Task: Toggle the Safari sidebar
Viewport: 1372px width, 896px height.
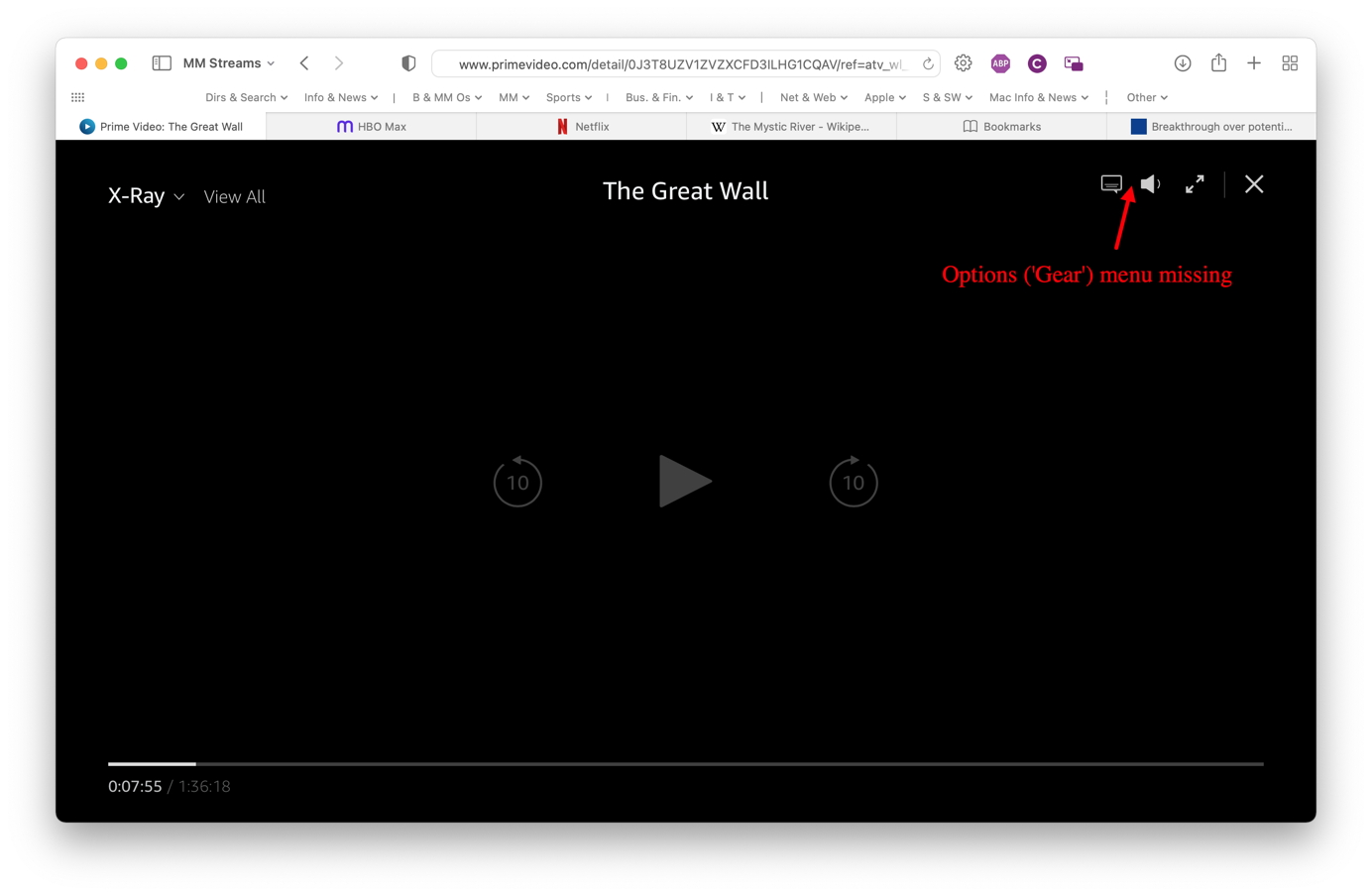Action: pos(162,63)
